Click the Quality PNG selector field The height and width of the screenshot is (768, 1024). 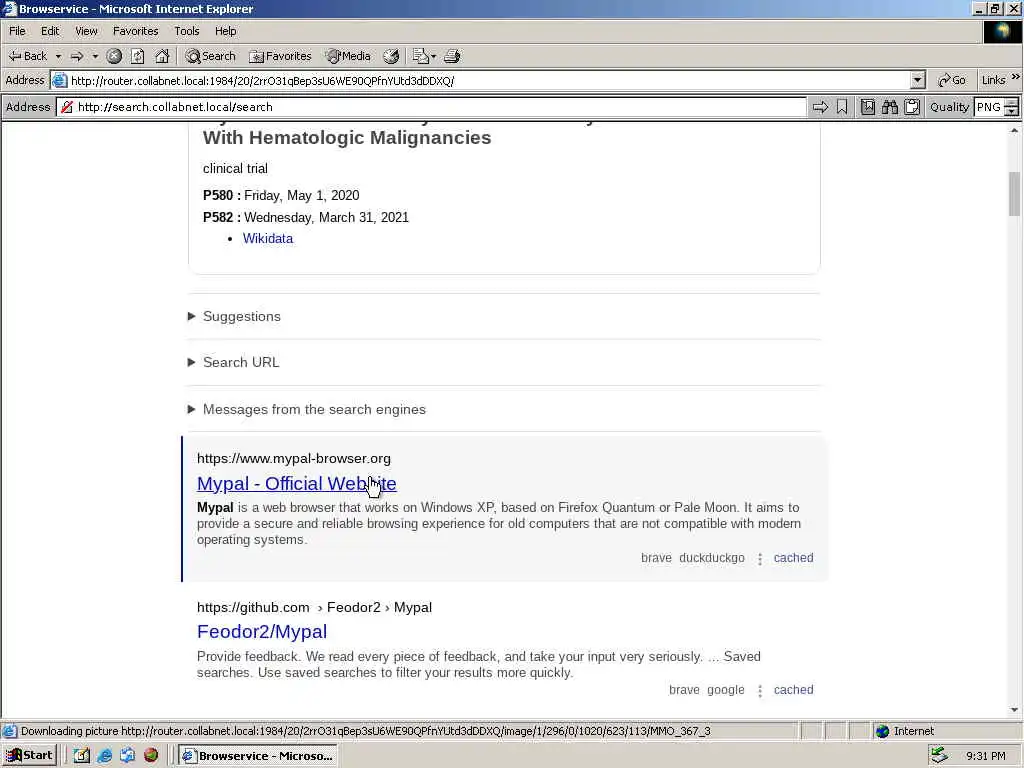989,107
